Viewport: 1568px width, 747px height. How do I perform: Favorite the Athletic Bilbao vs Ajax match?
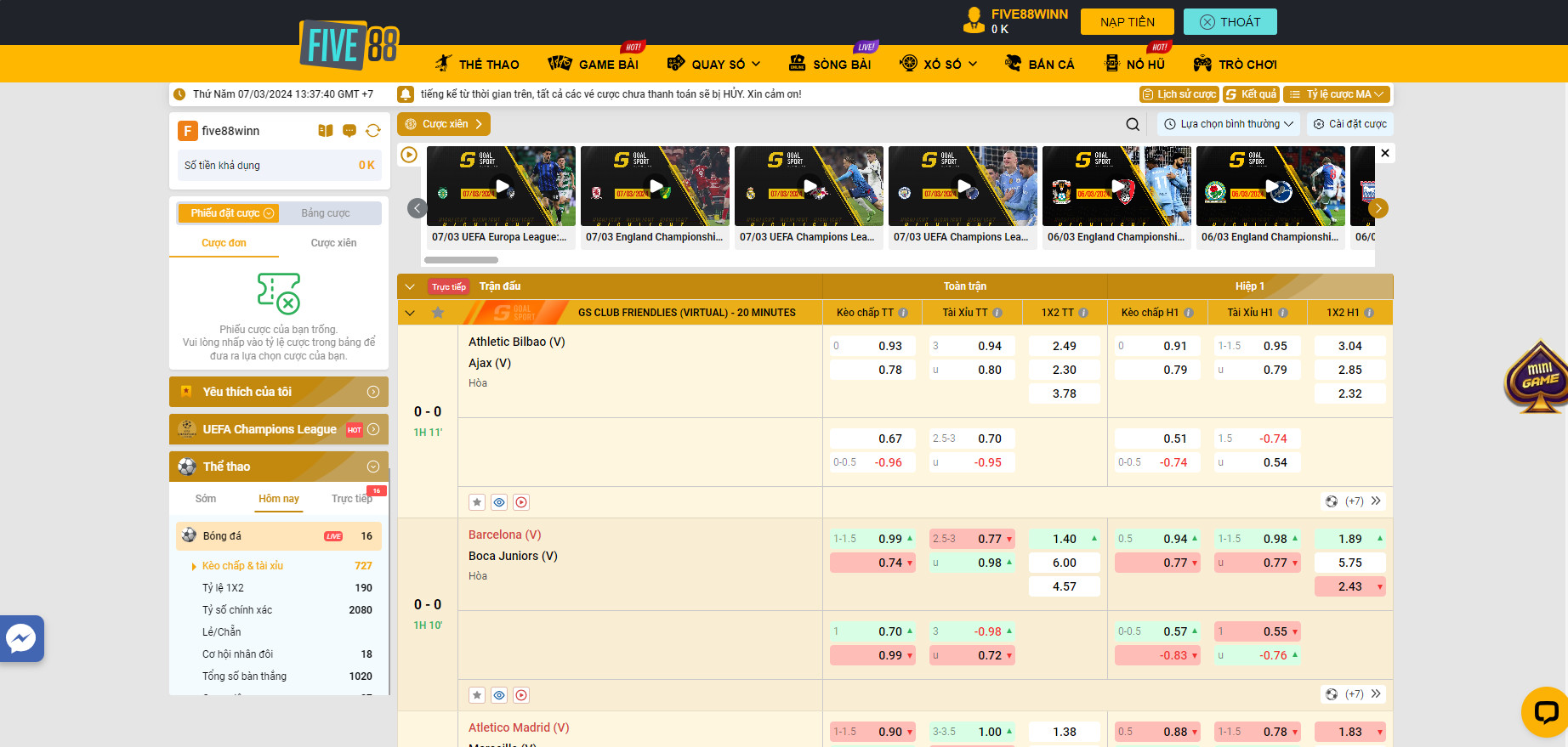477,502
